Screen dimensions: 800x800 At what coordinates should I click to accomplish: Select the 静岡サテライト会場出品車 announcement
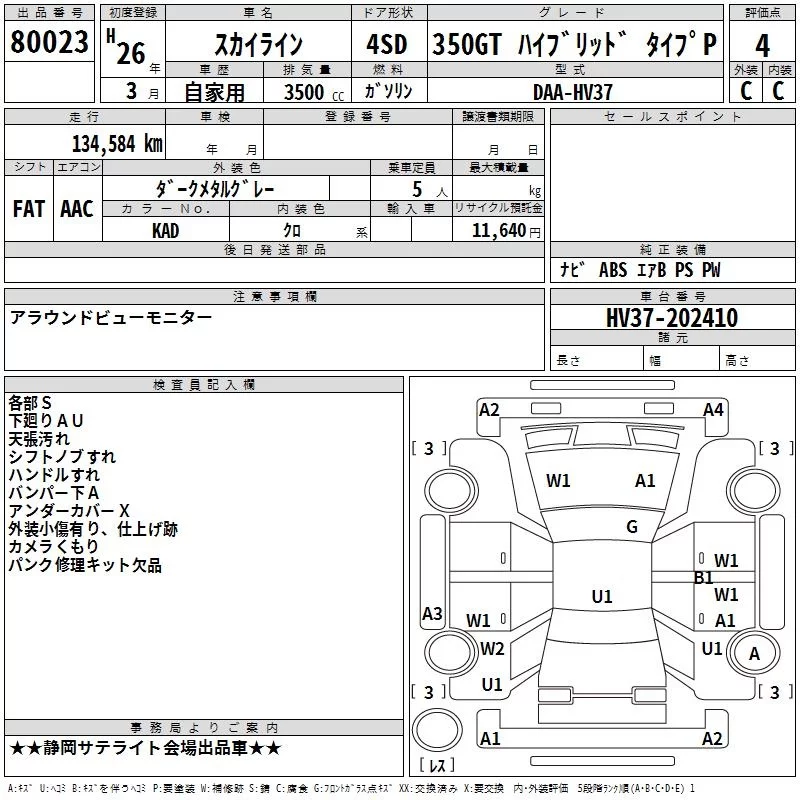(x=145, y=748)
